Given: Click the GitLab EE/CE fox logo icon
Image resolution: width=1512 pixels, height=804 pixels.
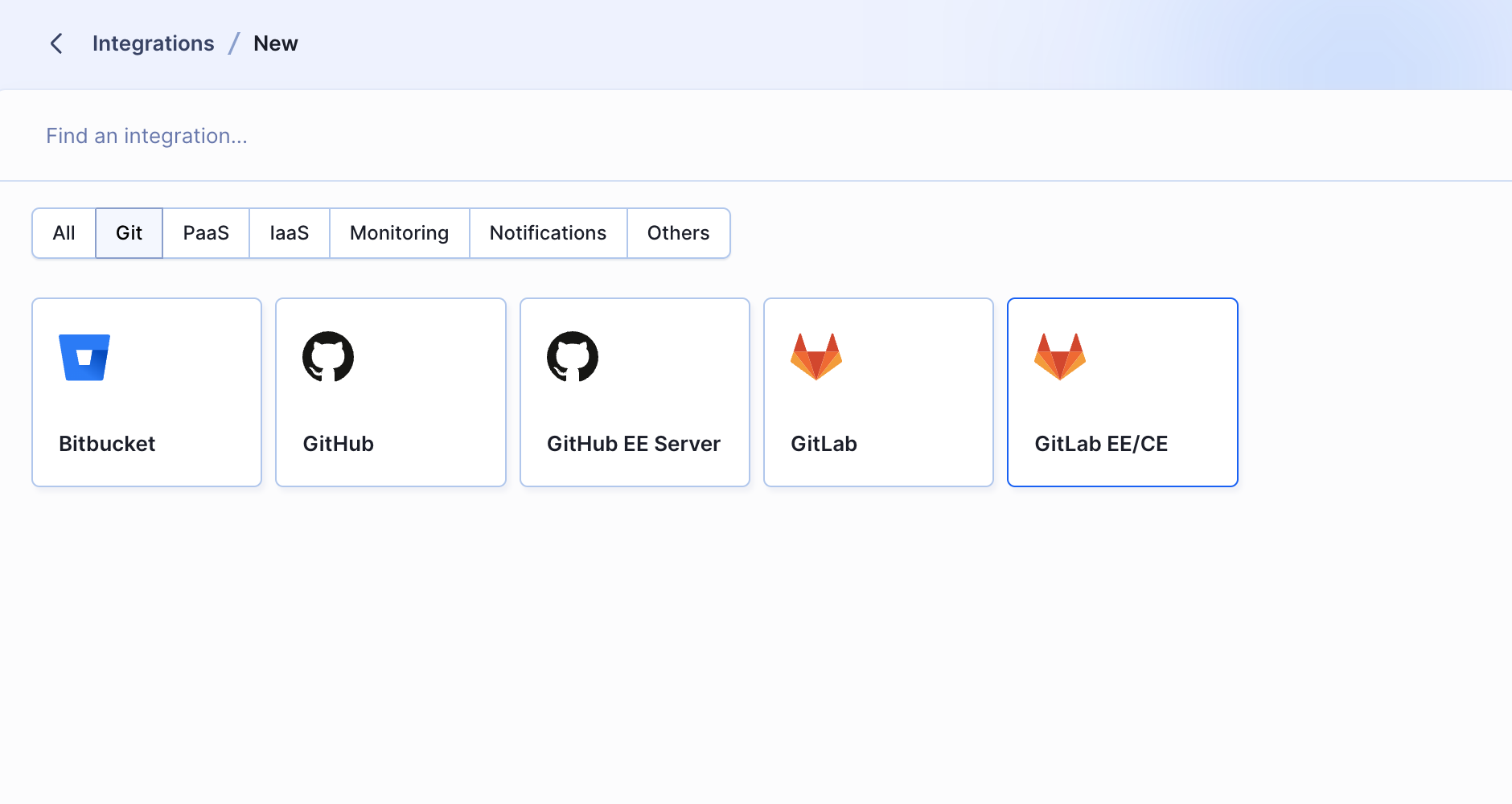Looking at the screenshot, I should pos(1060,356).
